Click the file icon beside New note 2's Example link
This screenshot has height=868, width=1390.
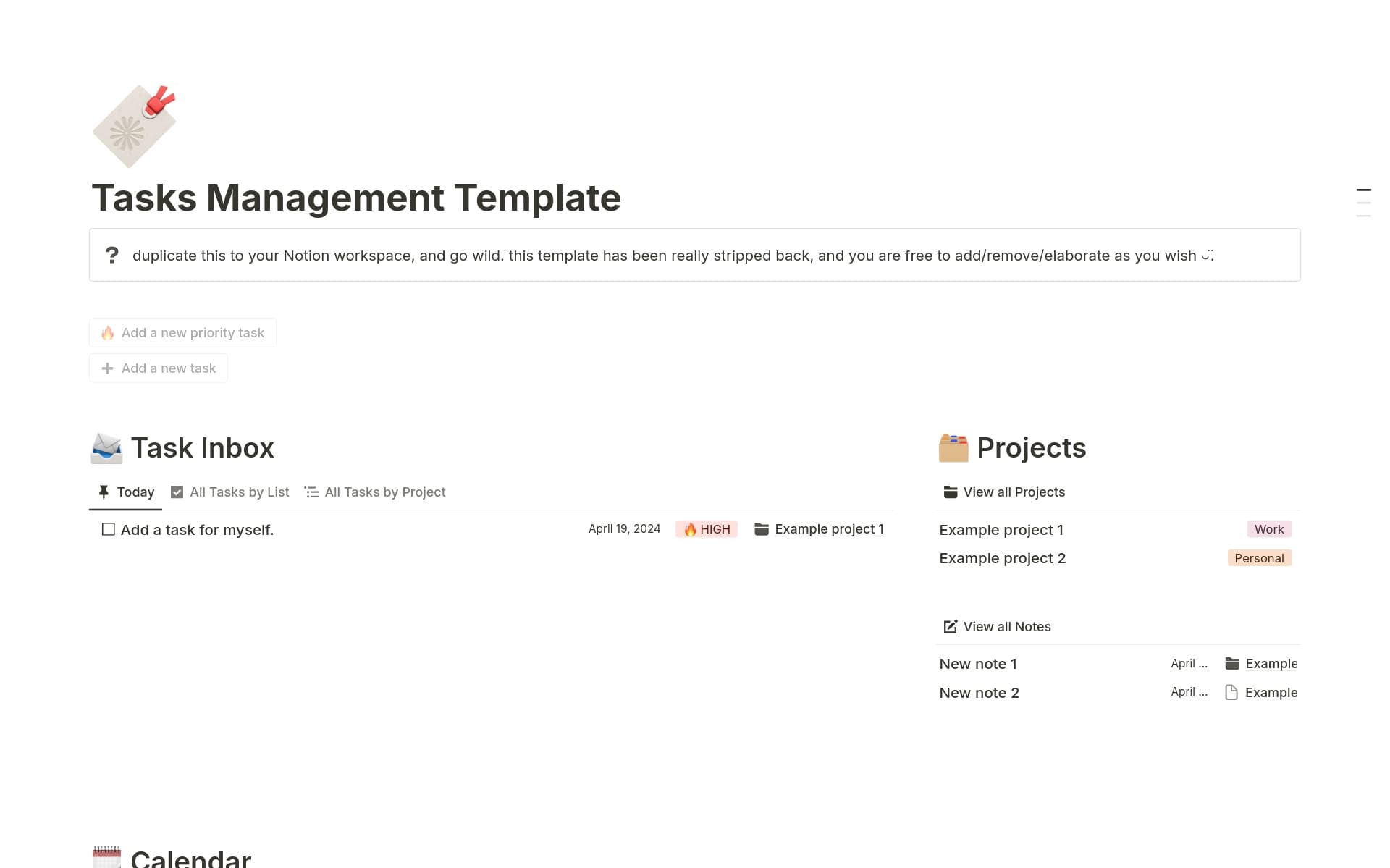click(x=1231, y=692)
